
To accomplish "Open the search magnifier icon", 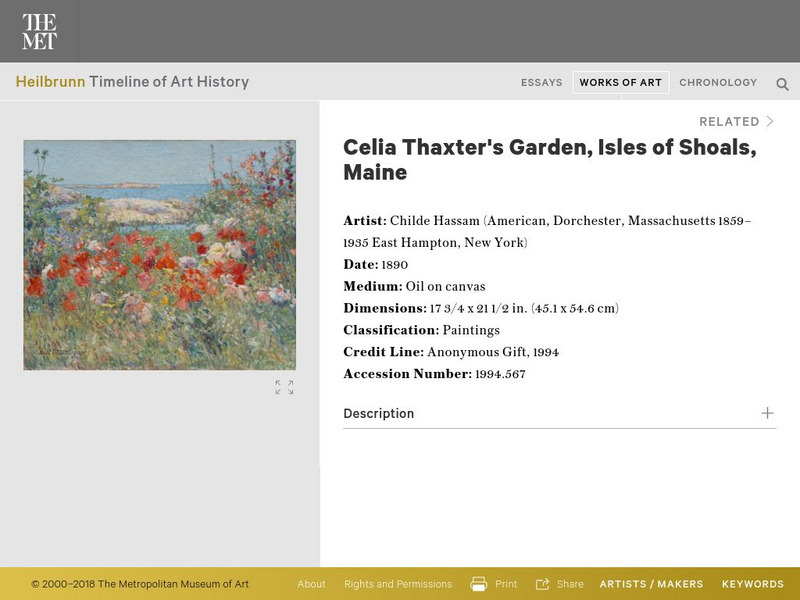I will point(782,84).
